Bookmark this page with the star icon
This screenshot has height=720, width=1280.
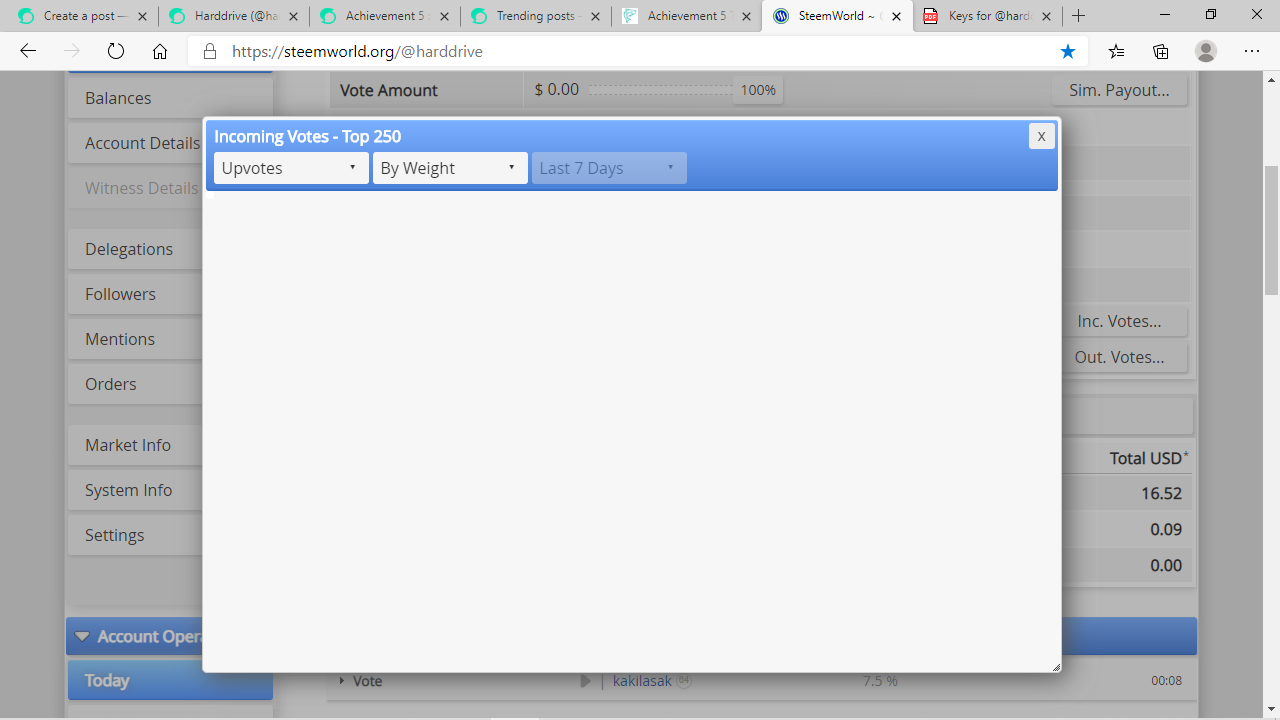1068,51
